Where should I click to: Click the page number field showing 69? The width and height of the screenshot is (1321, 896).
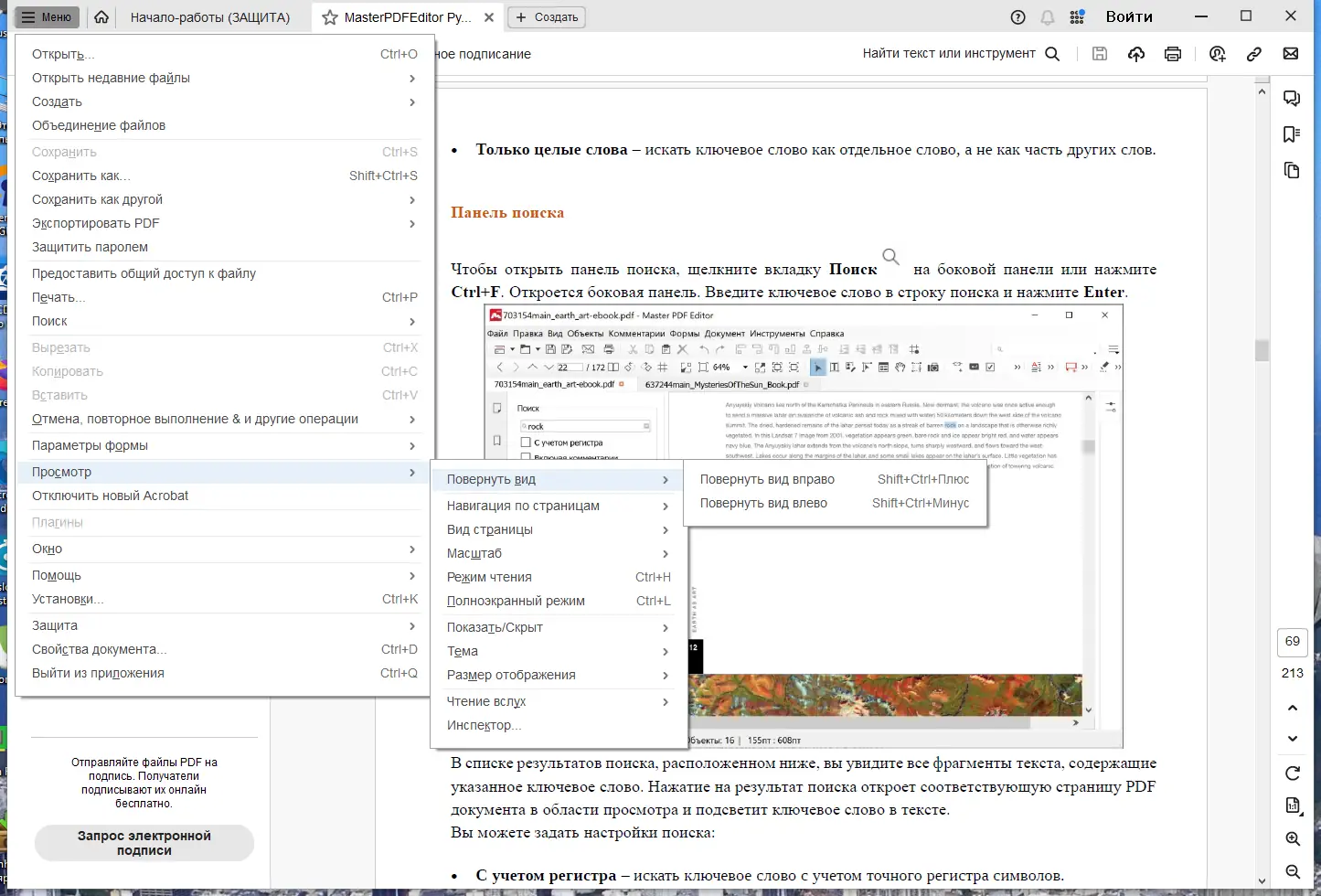1292,642
